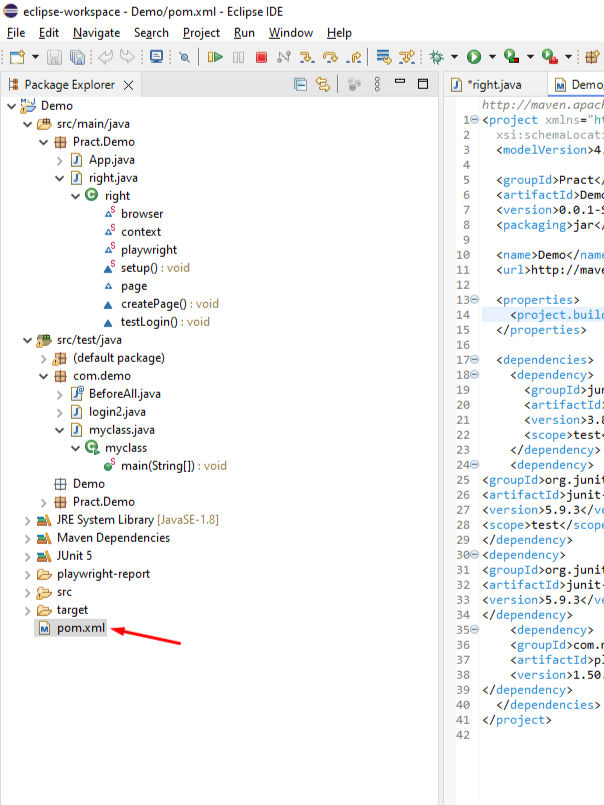The width and height of the screenshot is (604, 805).
Task: Open the Edit menu
Action: 49,33
